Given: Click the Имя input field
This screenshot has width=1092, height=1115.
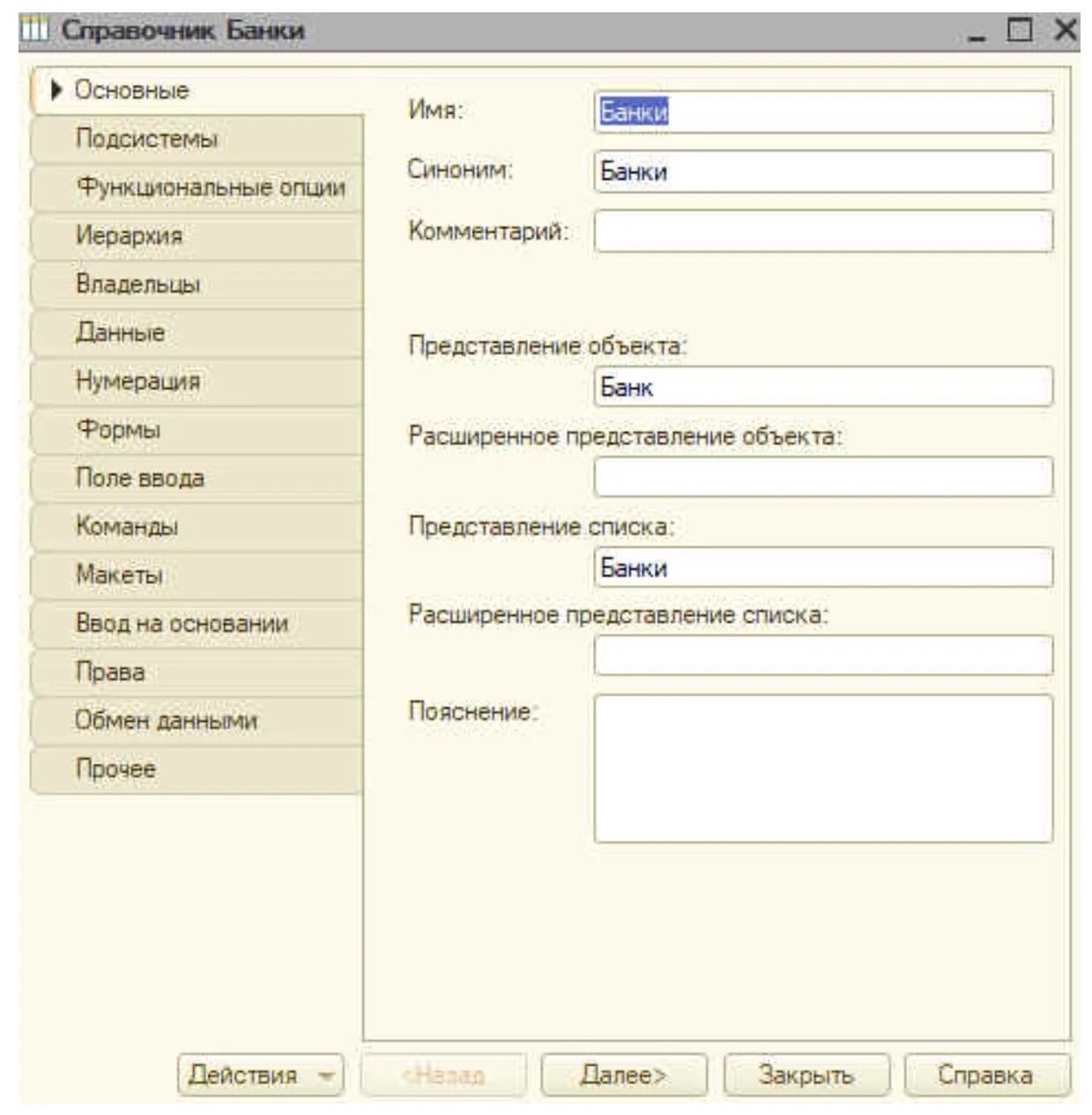Looking at the screenshot, I should (822, 112).
